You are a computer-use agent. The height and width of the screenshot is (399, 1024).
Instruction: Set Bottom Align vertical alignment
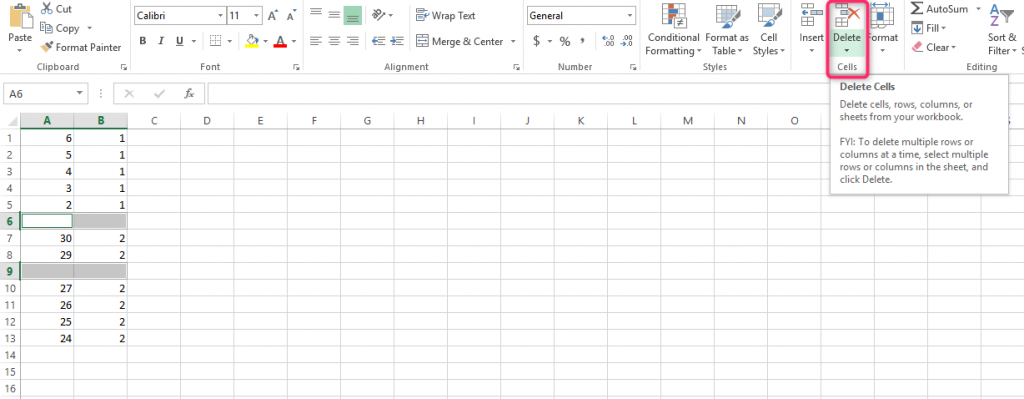click(x=353, y=15)
